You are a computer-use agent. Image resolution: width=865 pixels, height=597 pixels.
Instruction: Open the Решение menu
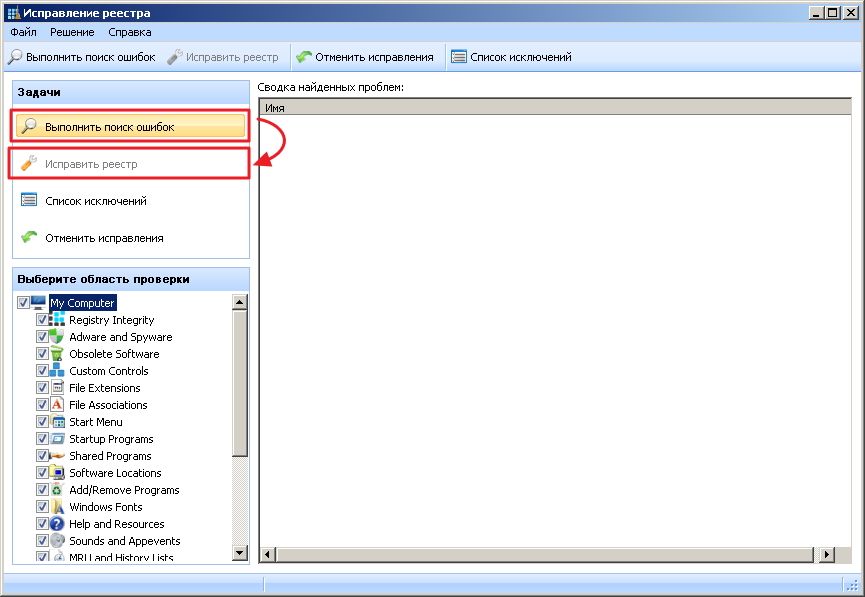72,32
